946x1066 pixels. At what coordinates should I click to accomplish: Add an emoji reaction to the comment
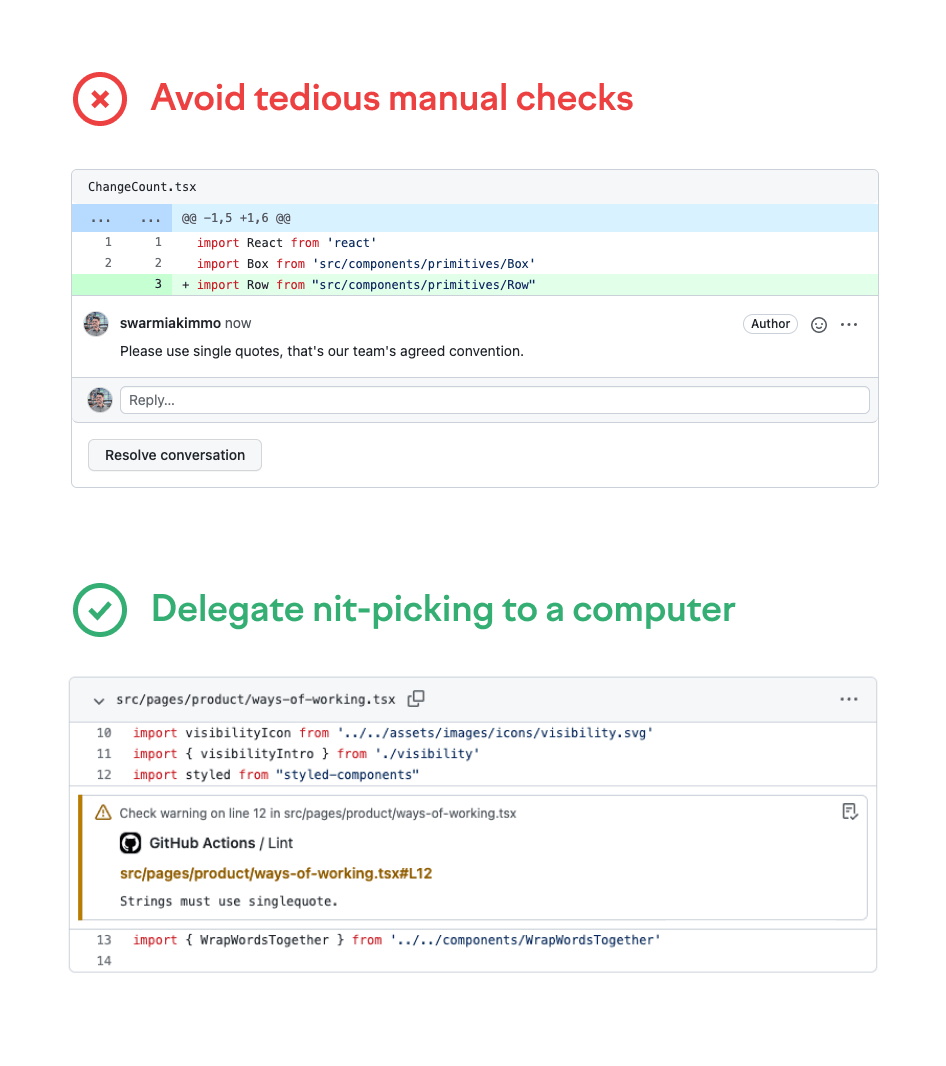pyautogui.click(x=818, y=324)
